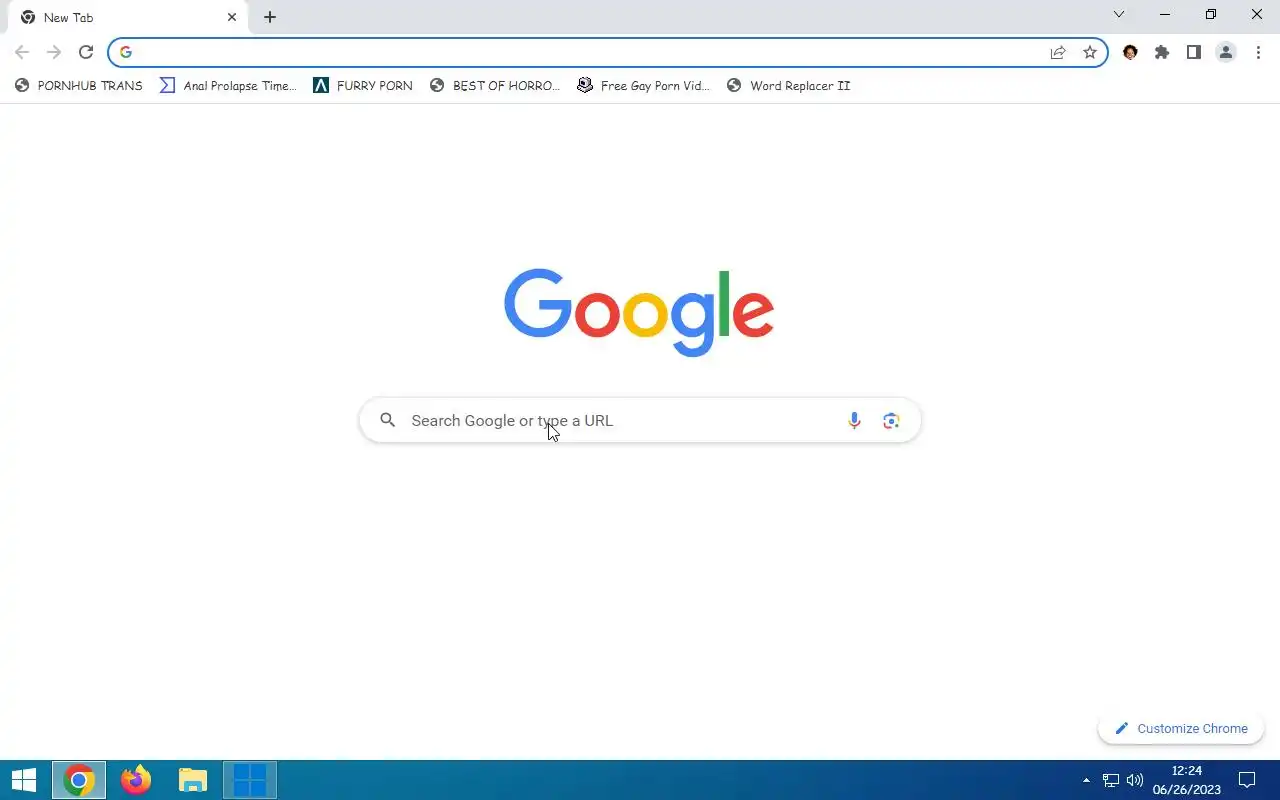Minimize the Chrome window
The width and height of the screenshot is (1280, 800).
1165,14
